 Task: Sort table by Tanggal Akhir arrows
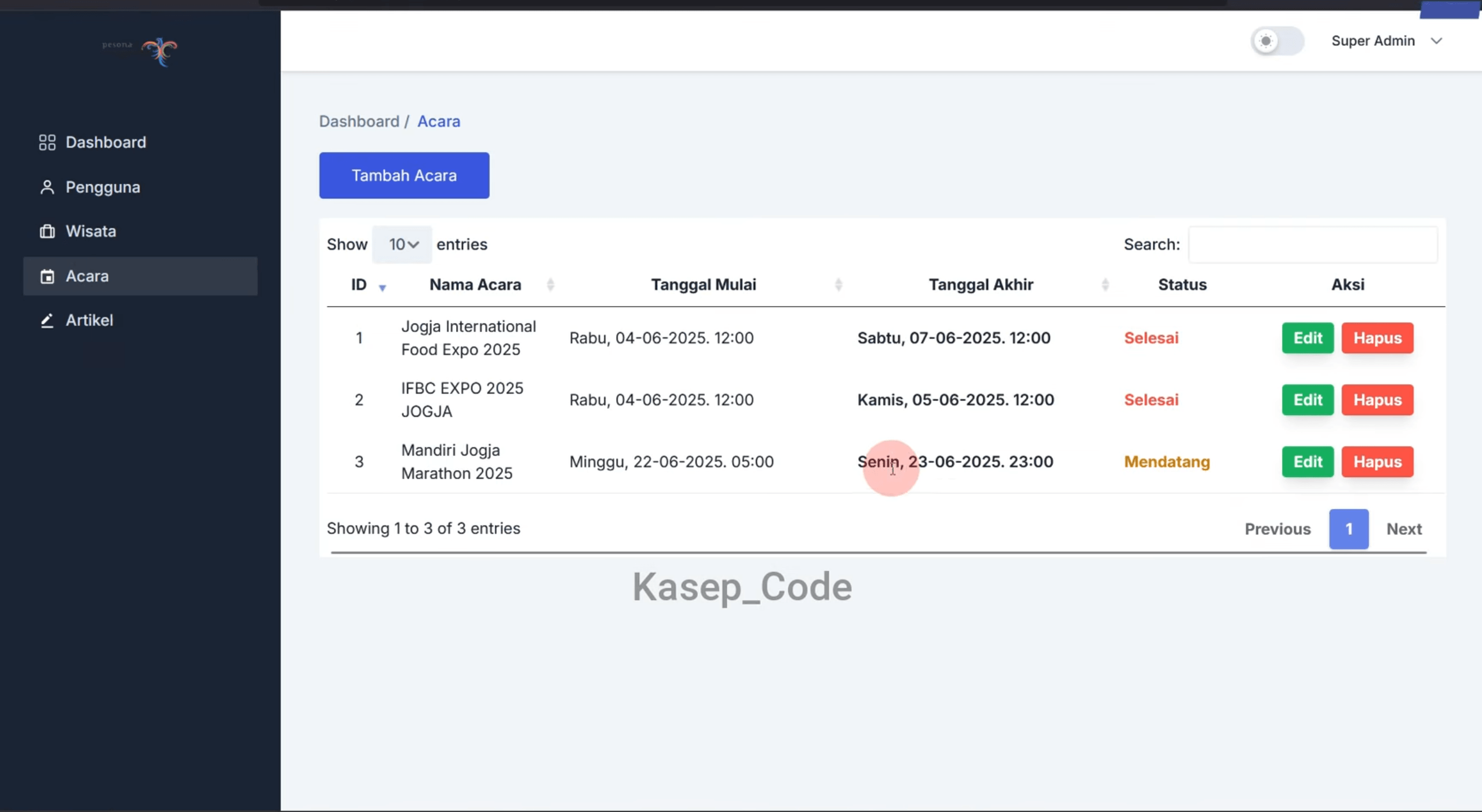tap(1105, 285)
